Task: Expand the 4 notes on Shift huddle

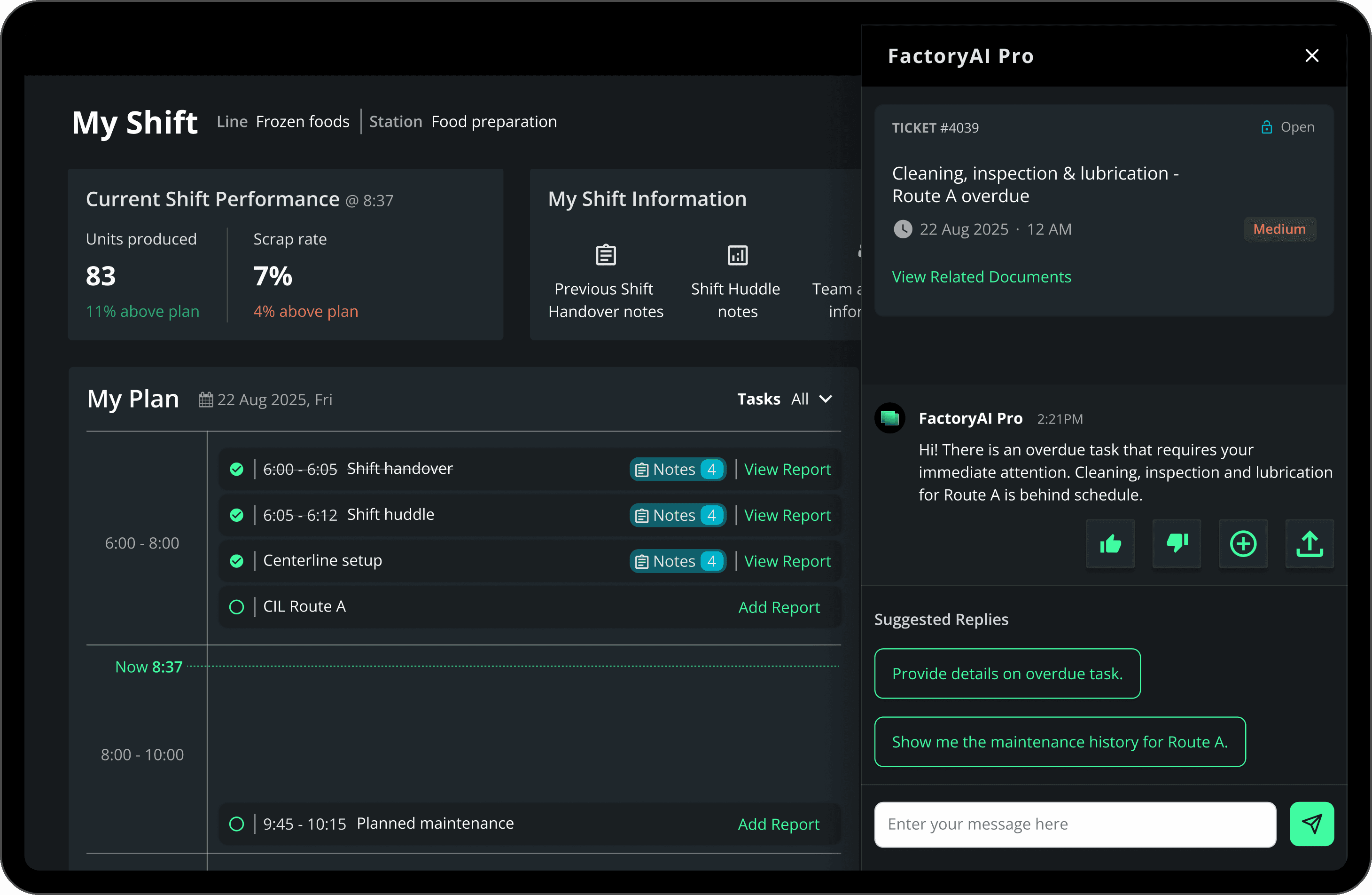Action: (x=678, y=514)
